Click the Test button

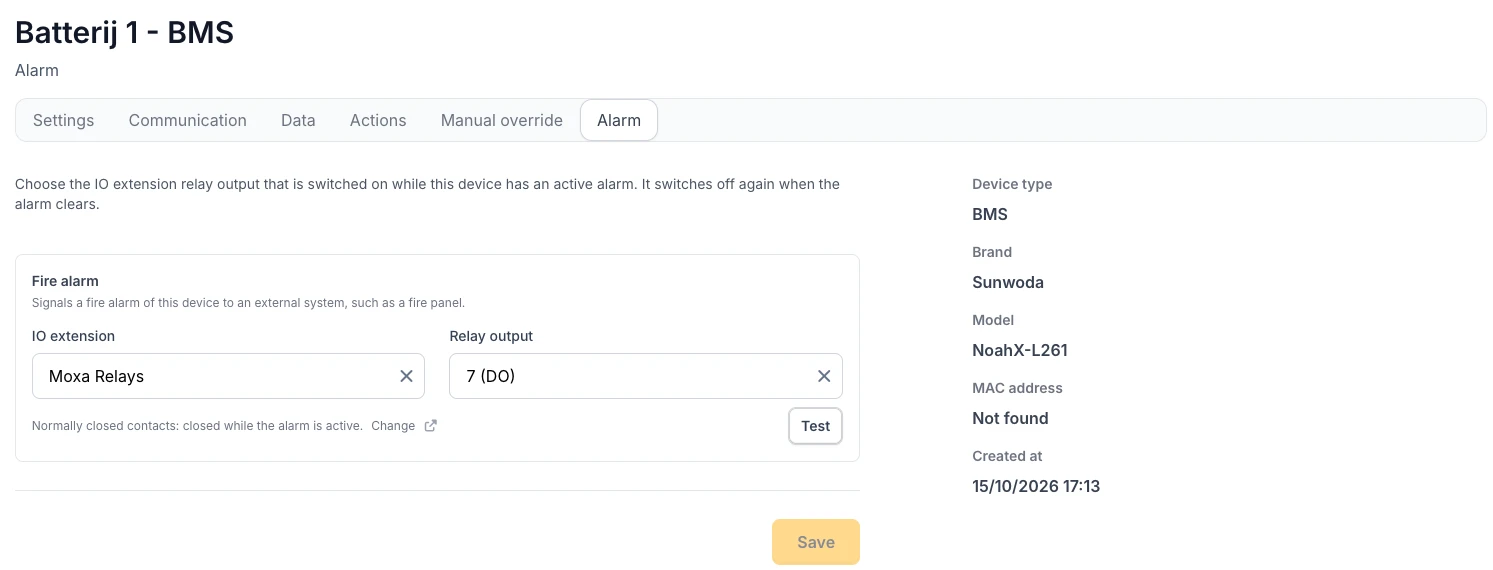(816, 426)
